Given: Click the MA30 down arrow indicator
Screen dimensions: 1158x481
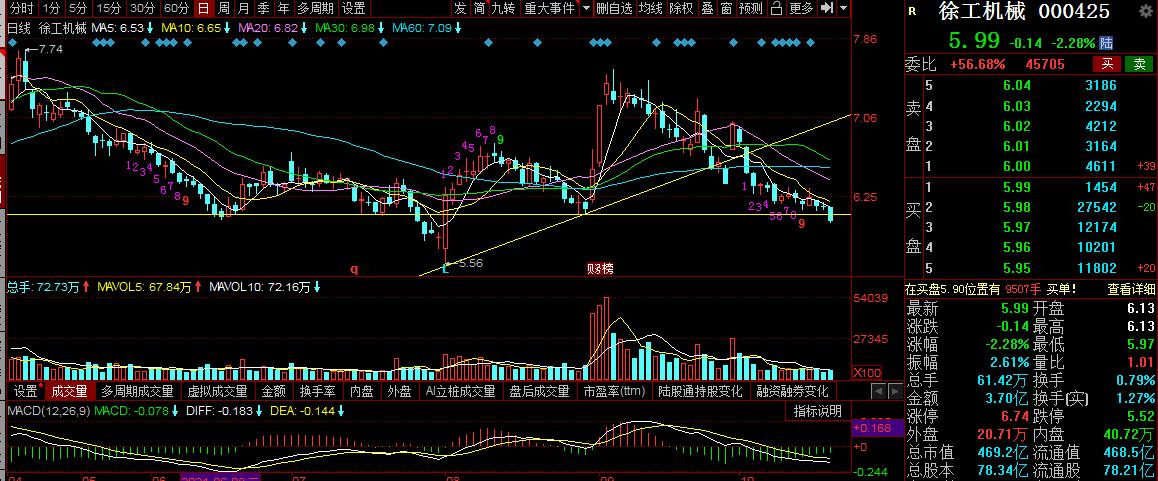Looking at the screenshot, I should [x=382, y=28].
